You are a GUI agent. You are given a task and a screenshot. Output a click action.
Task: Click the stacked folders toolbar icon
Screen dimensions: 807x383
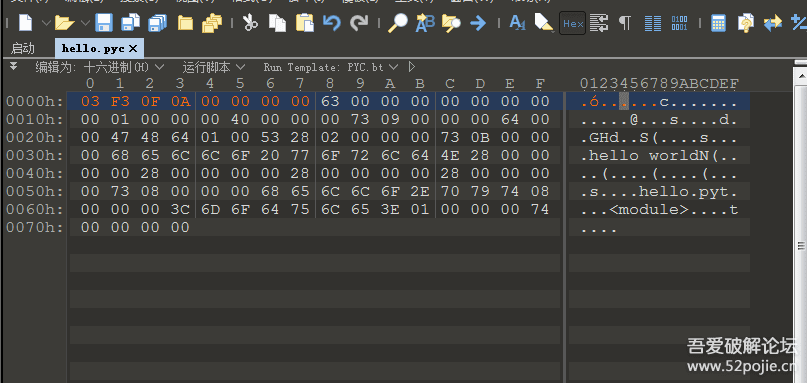pyautogui.click(x=212, y=23)
